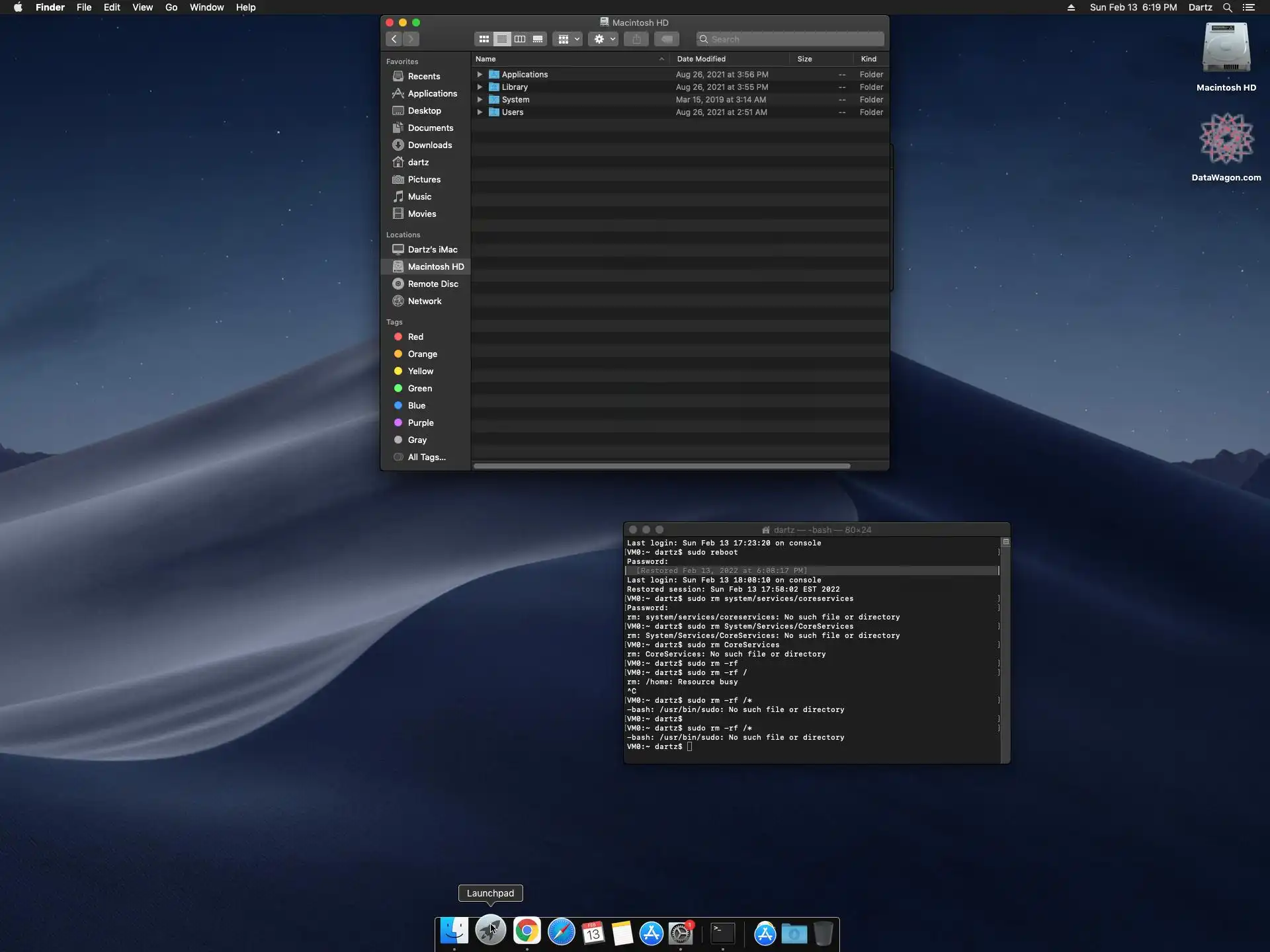Switch Finder to gallery view
This screenshot has width=1270, height=952.
[x=538, y=39]
